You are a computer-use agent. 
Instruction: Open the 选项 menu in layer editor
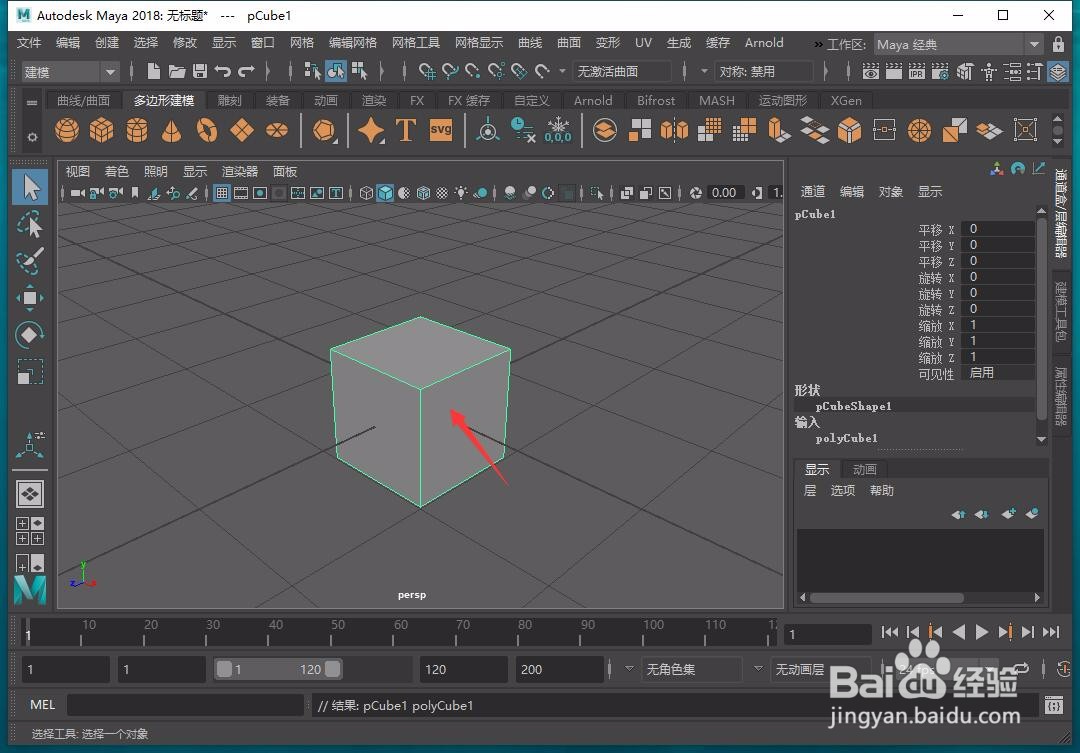click(x=842, y=491)
